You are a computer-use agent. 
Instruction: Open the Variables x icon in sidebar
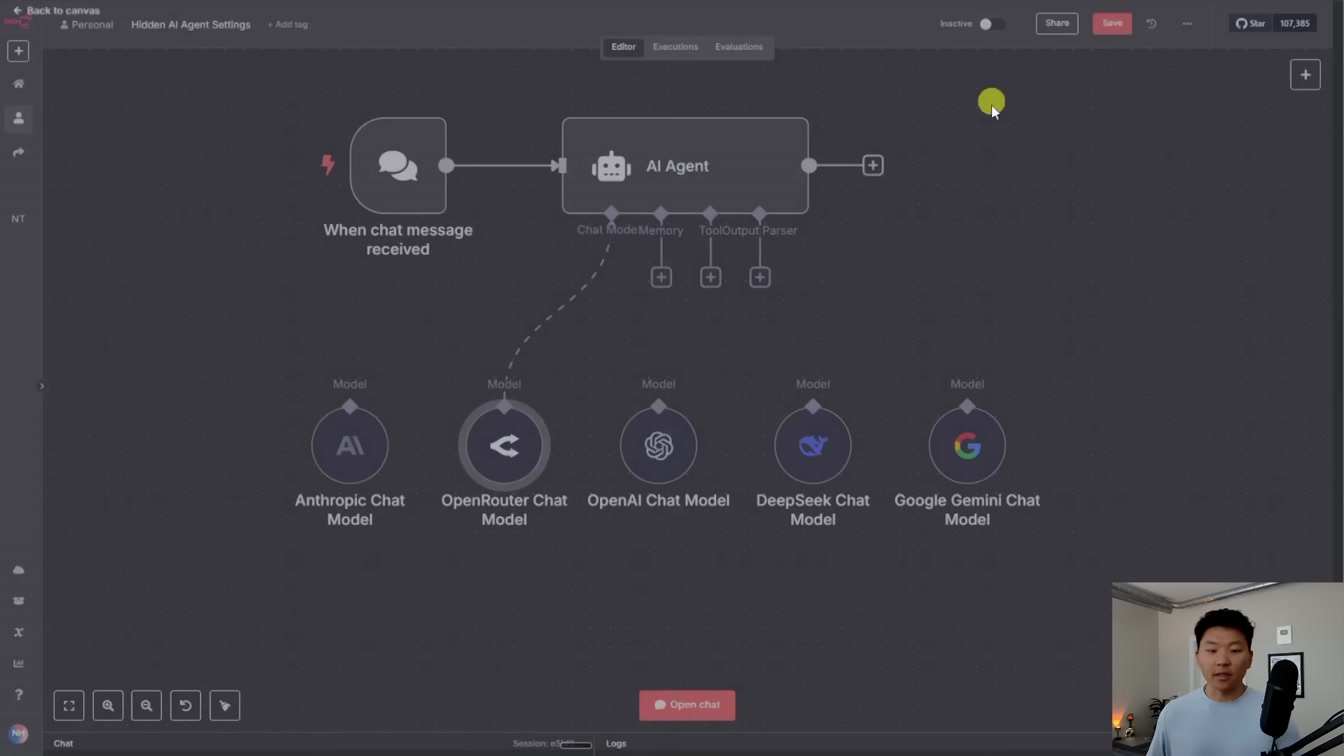18,632
